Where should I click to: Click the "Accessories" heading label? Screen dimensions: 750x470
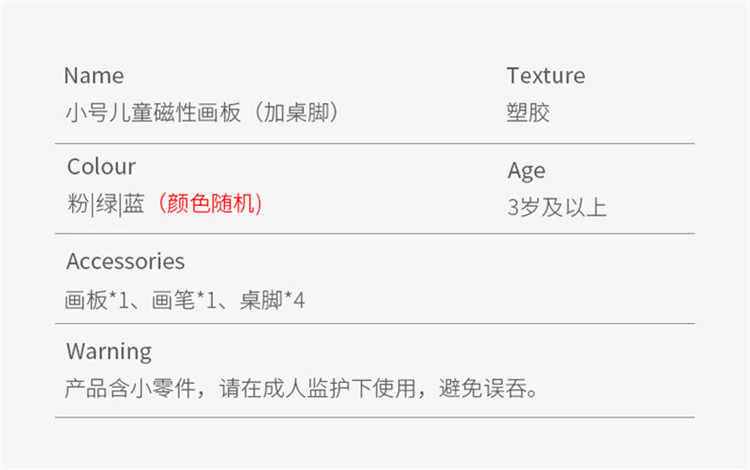pyautogui.click(x=125, y=262)
